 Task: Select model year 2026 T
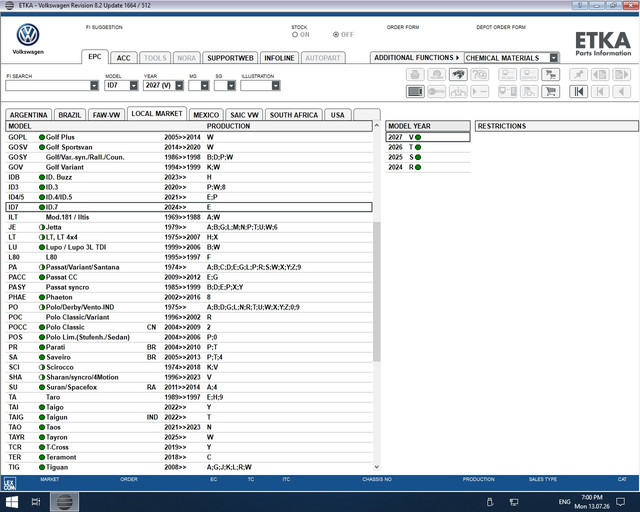(428, 147)
